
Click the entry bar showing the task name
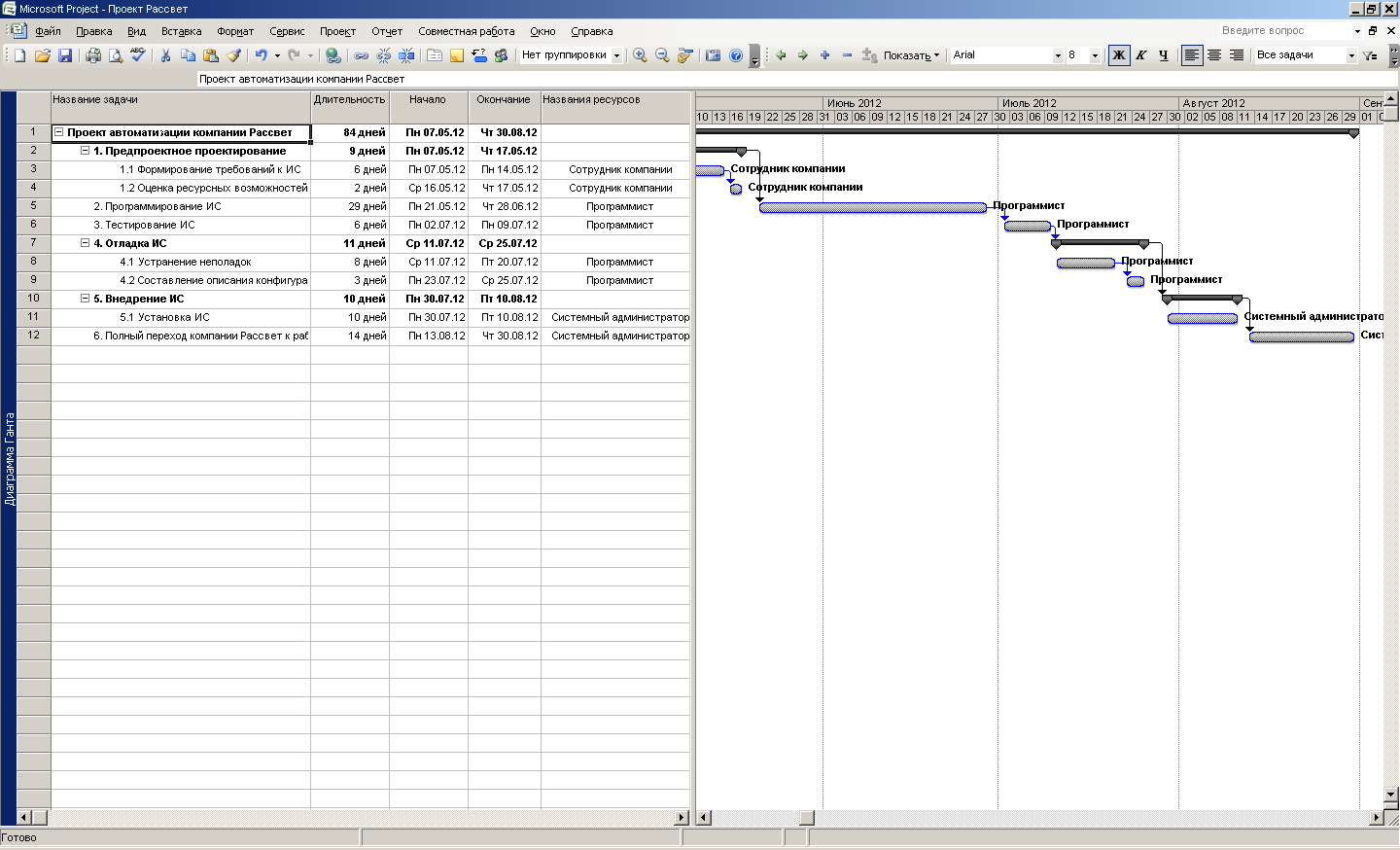coord(795,79)
